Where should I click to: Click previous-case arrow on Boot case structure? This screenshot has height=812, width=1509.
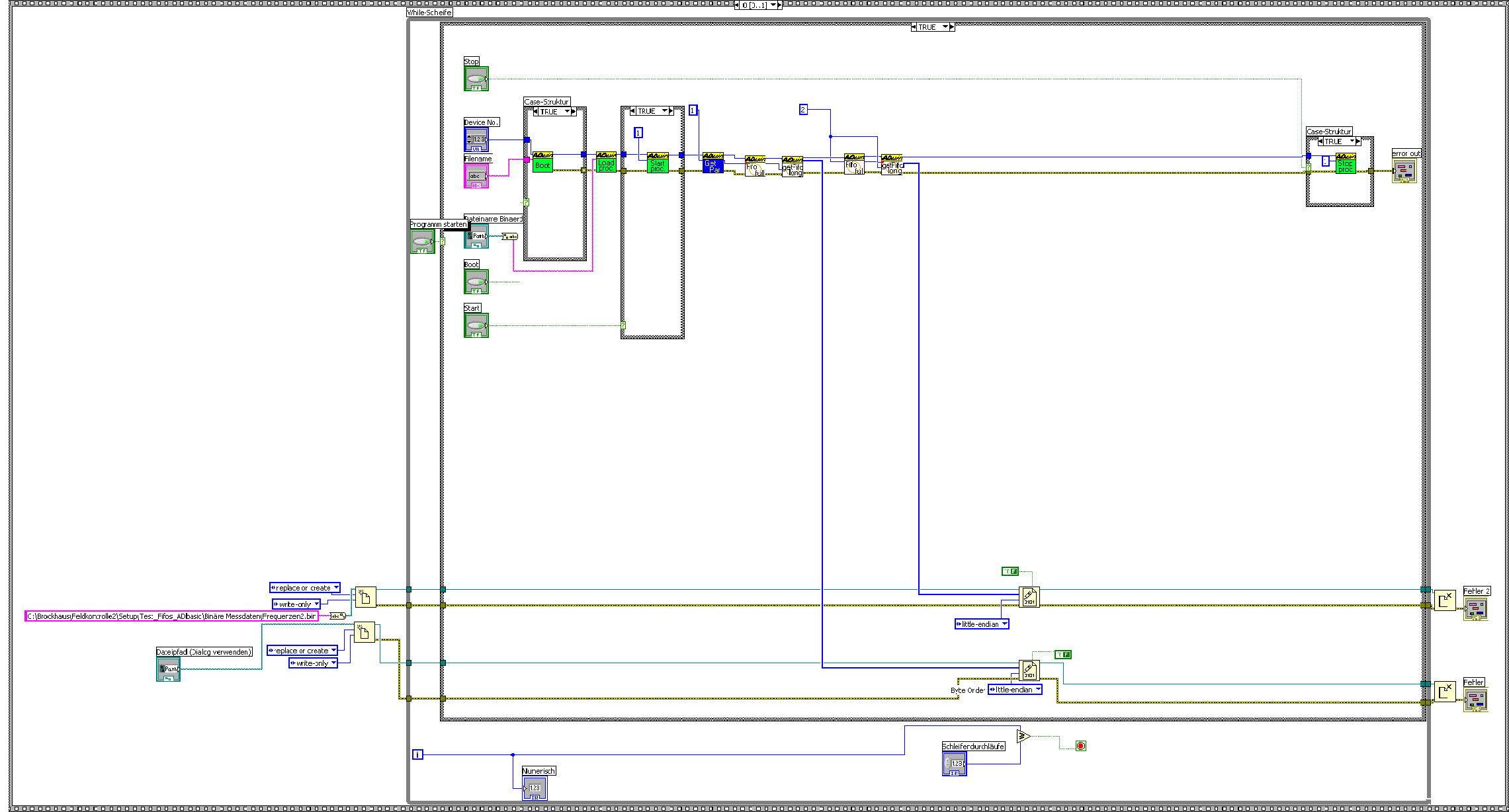click(536, 112)
